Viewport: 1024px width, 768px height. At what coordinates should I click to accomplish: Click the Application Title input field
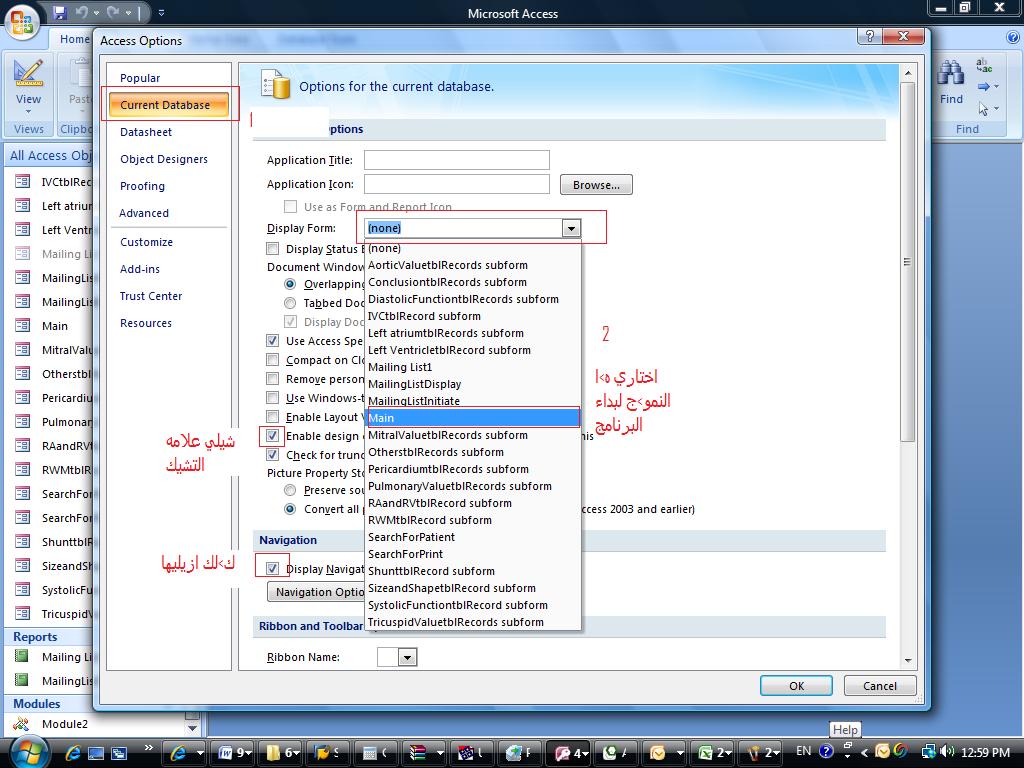[x=456, y=160]
